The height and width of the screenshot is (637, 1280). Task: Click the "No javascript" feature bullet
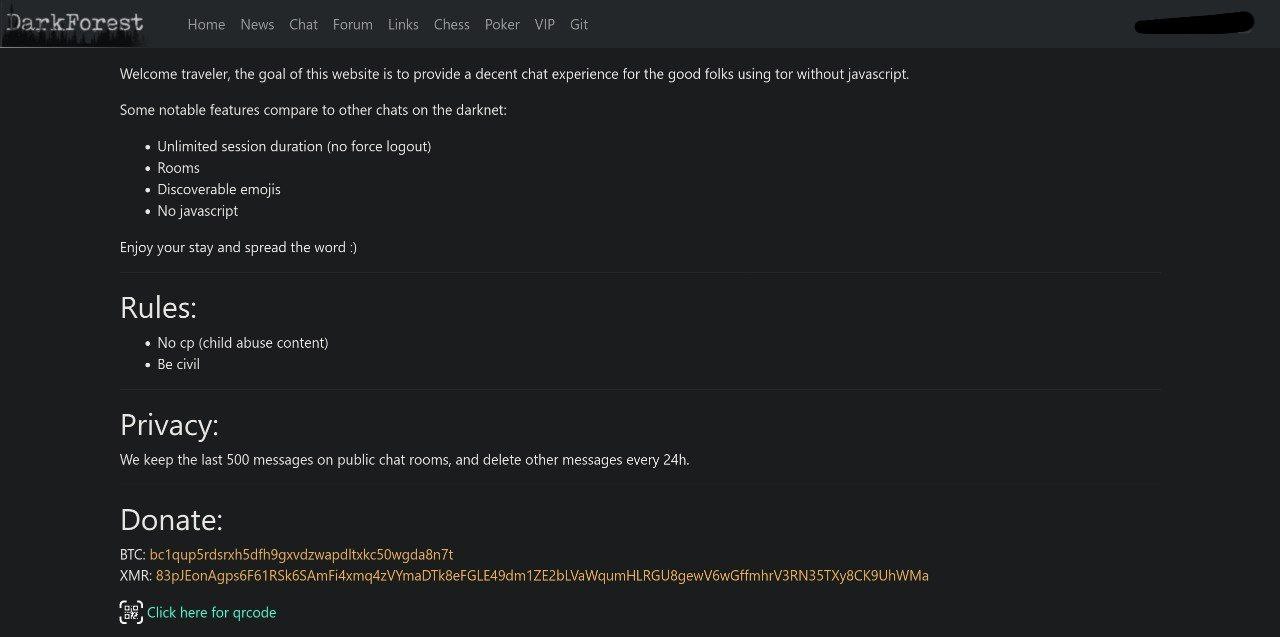pyautogui.click(x=197, y=211)
